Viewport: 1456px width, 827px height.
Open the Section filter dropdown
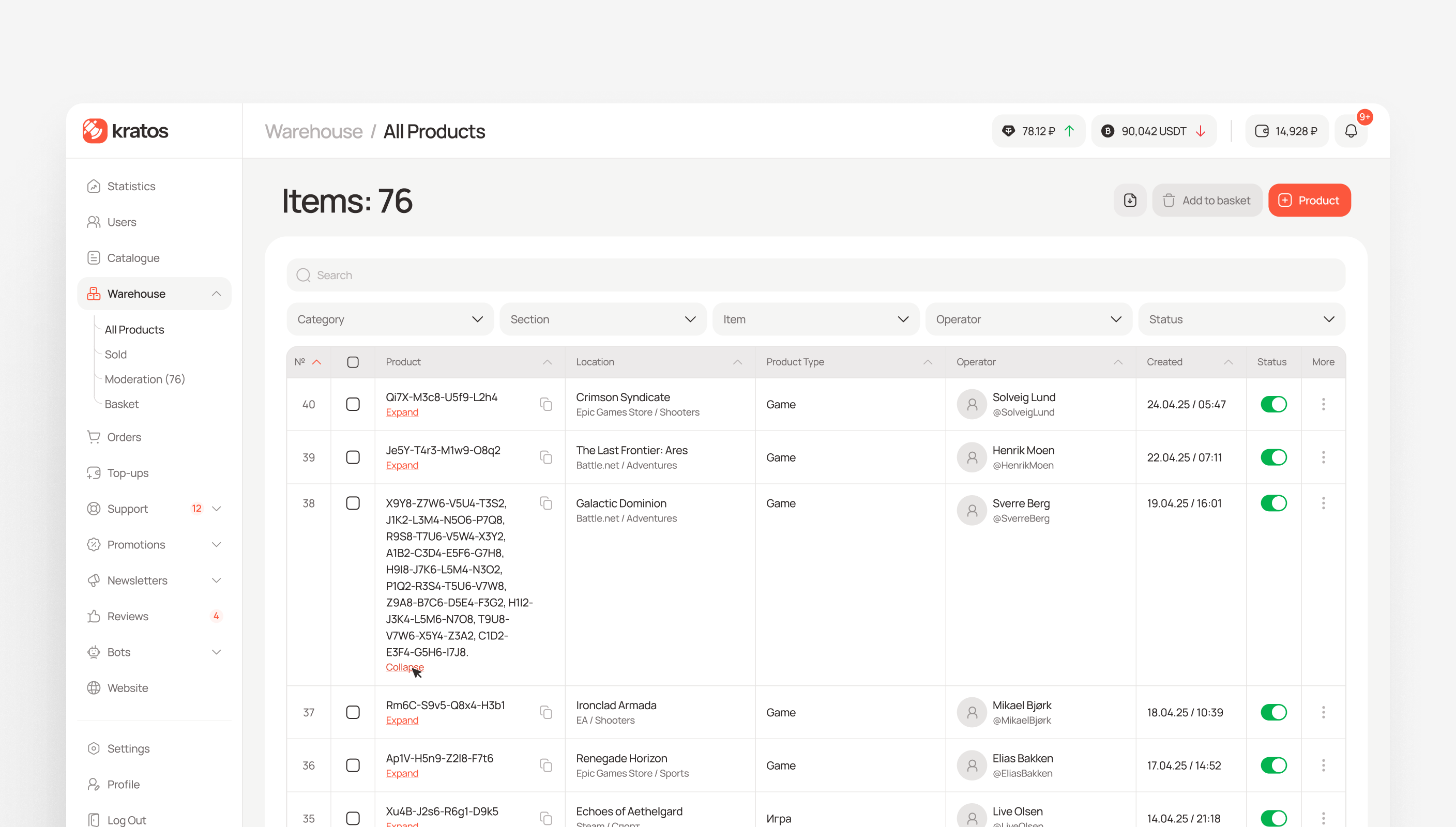[603, 319]
